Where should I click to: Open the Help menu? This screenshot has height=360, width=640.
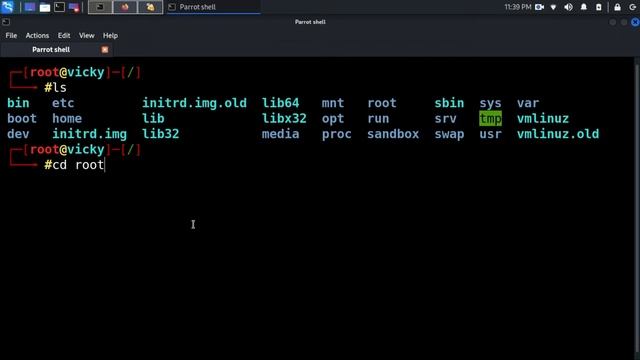click(x=110, y=36)
